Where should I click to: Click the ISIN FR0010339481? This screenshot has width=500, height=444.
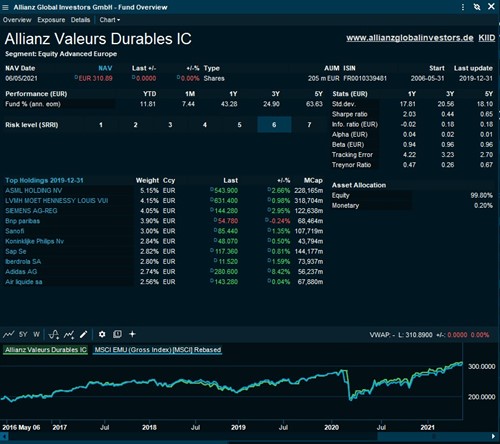click(365, 78)
